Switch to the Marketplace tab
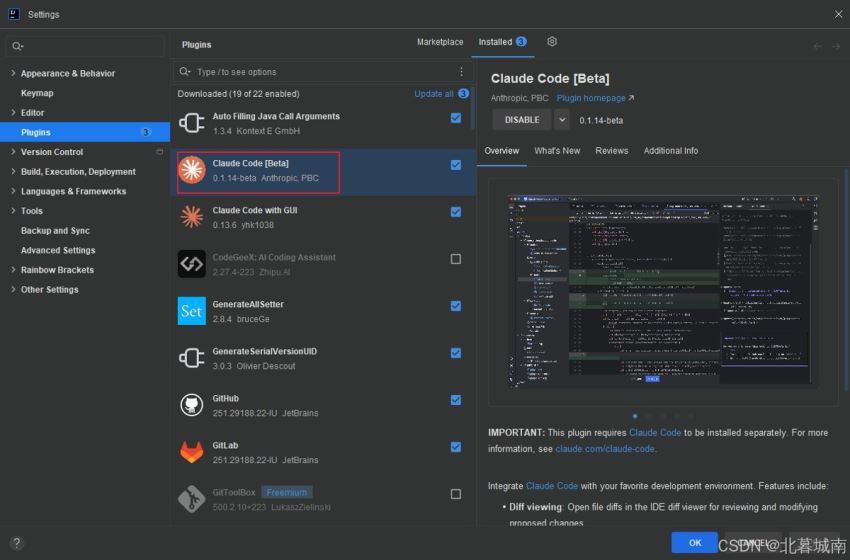 click(440, 42)
